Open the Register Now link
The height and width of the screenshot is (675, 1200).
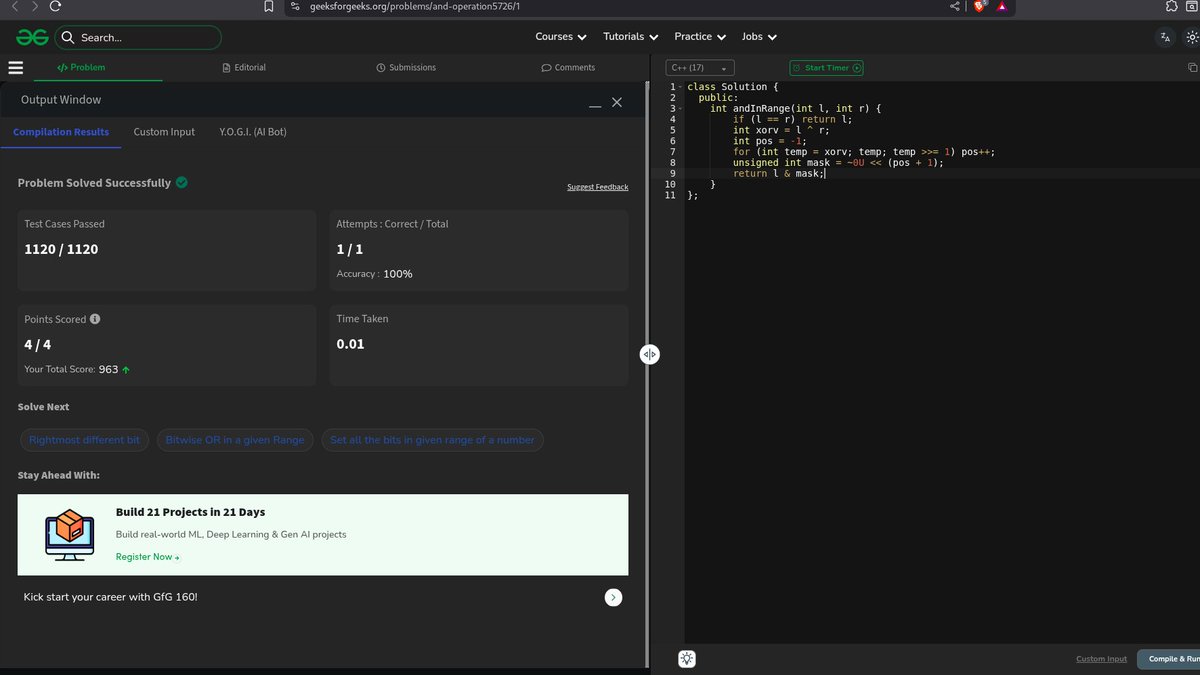(147, 556)
